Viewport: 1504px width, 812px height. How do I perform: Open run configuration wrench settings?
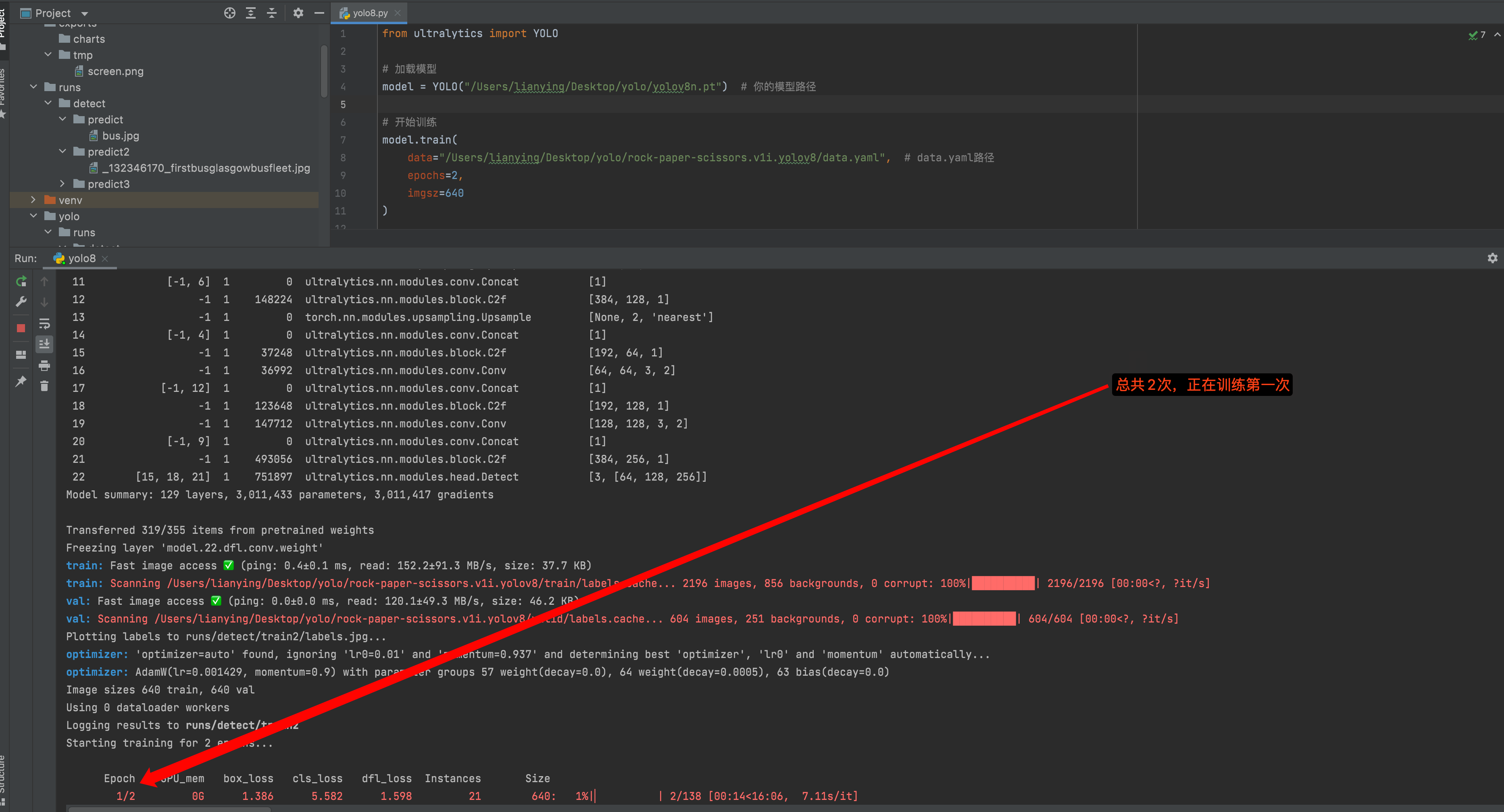[21, 302]
